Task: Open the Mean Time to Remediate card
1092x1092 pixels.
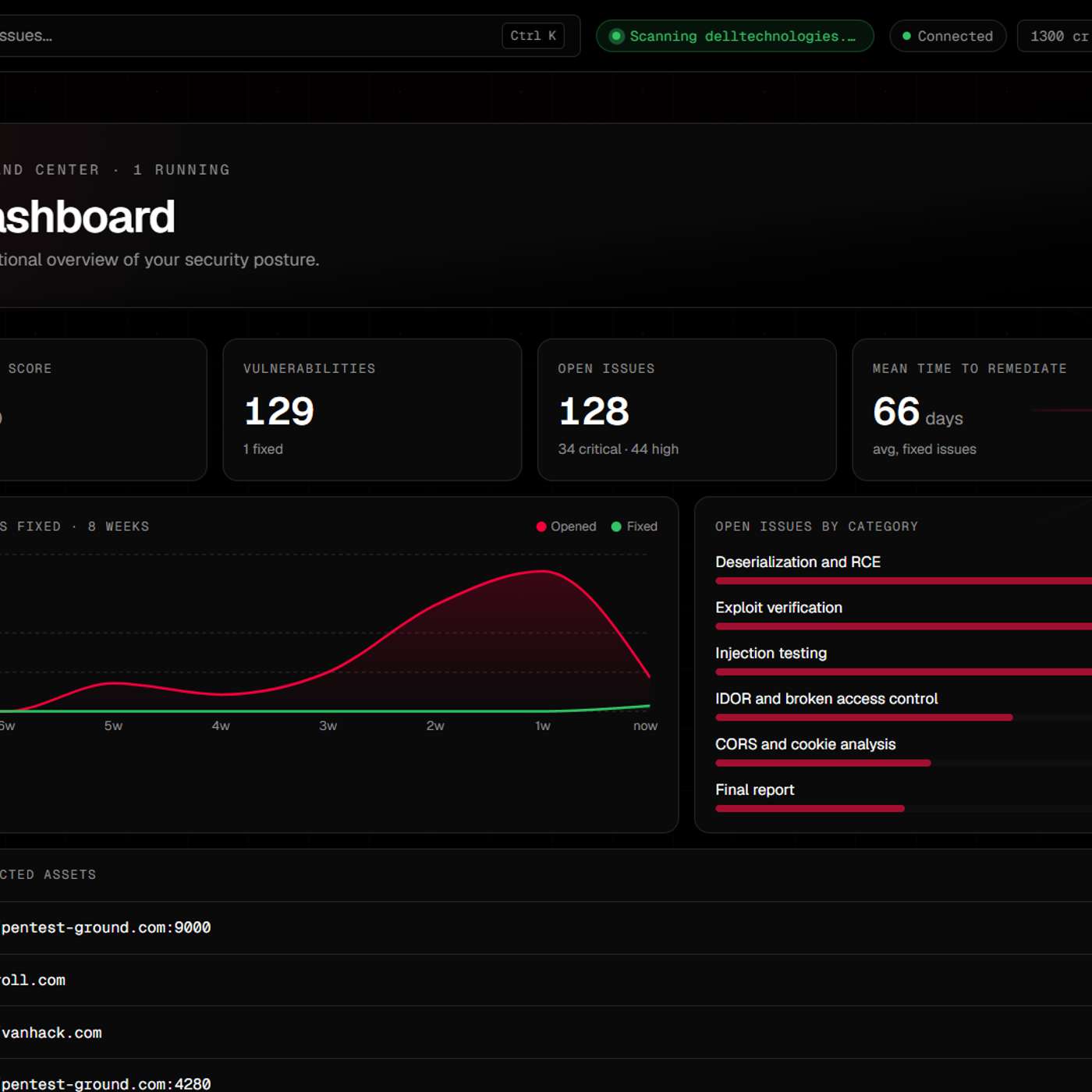Action: coord(972,409)
